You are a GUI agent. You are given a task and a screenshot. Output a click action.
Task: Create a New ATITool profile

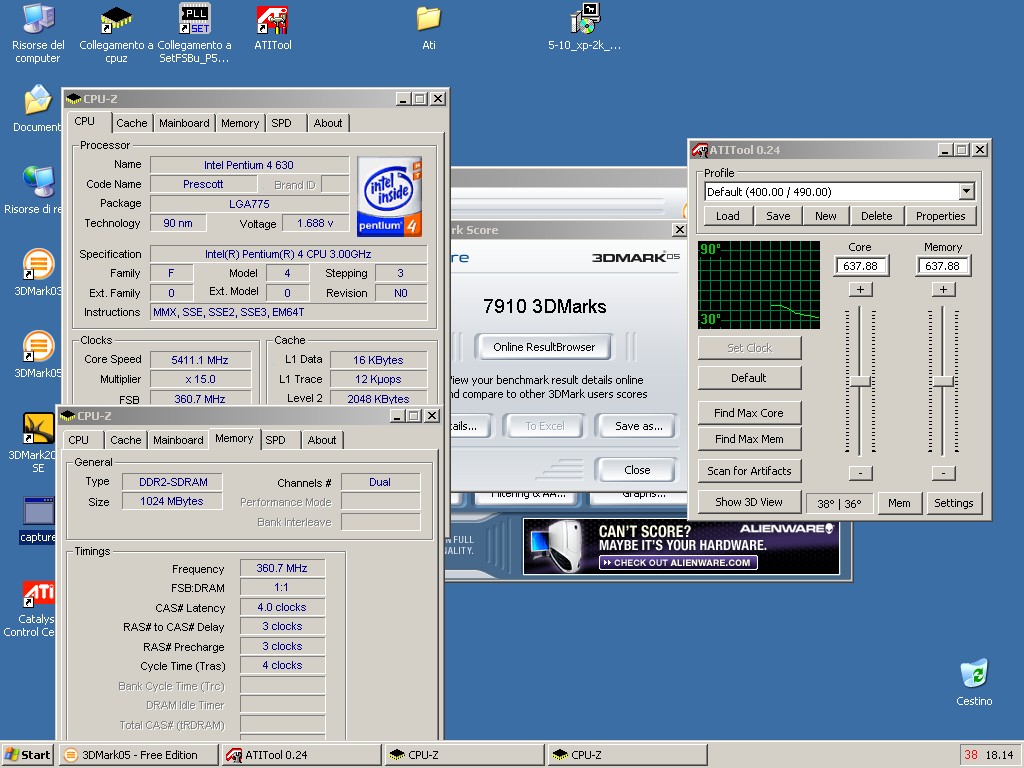(x=825, y=216)
